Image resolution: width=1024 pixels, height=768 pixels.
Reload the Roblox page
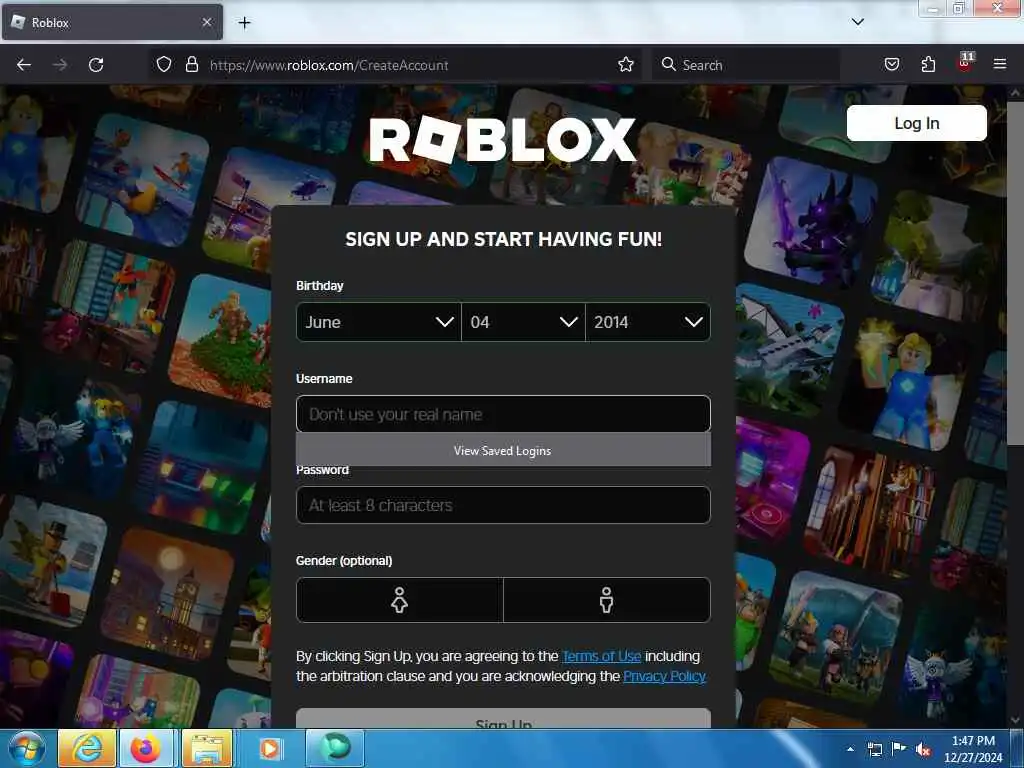point(96,65)
